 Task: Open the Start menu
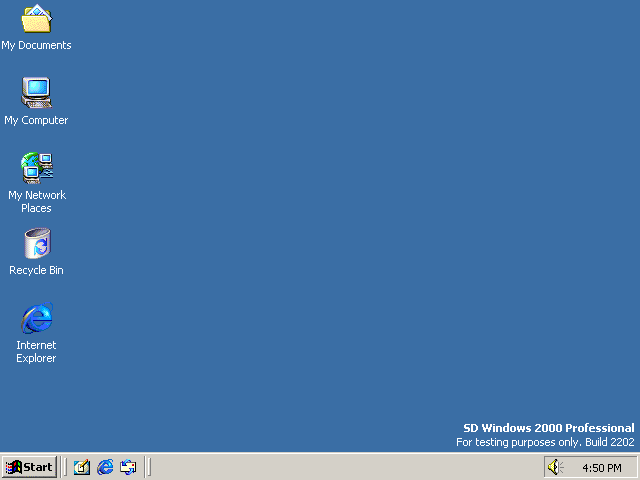pyautogui.click(x=29, y=467)
